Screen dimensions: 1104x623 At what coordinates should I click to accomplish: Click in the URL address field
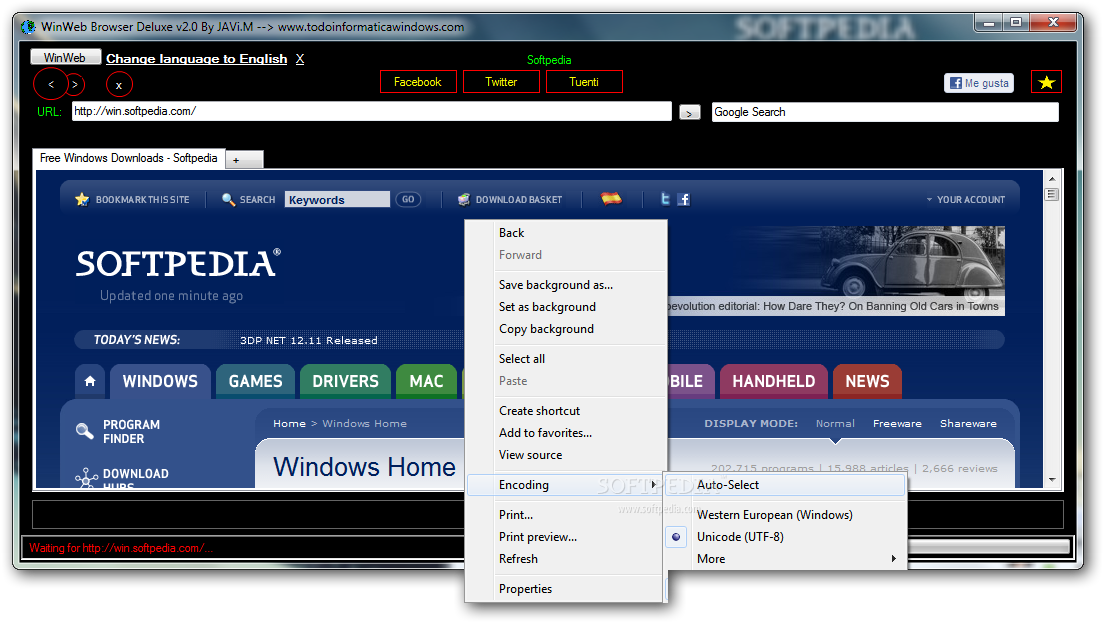pyautogui.click(x=372, y=111)
